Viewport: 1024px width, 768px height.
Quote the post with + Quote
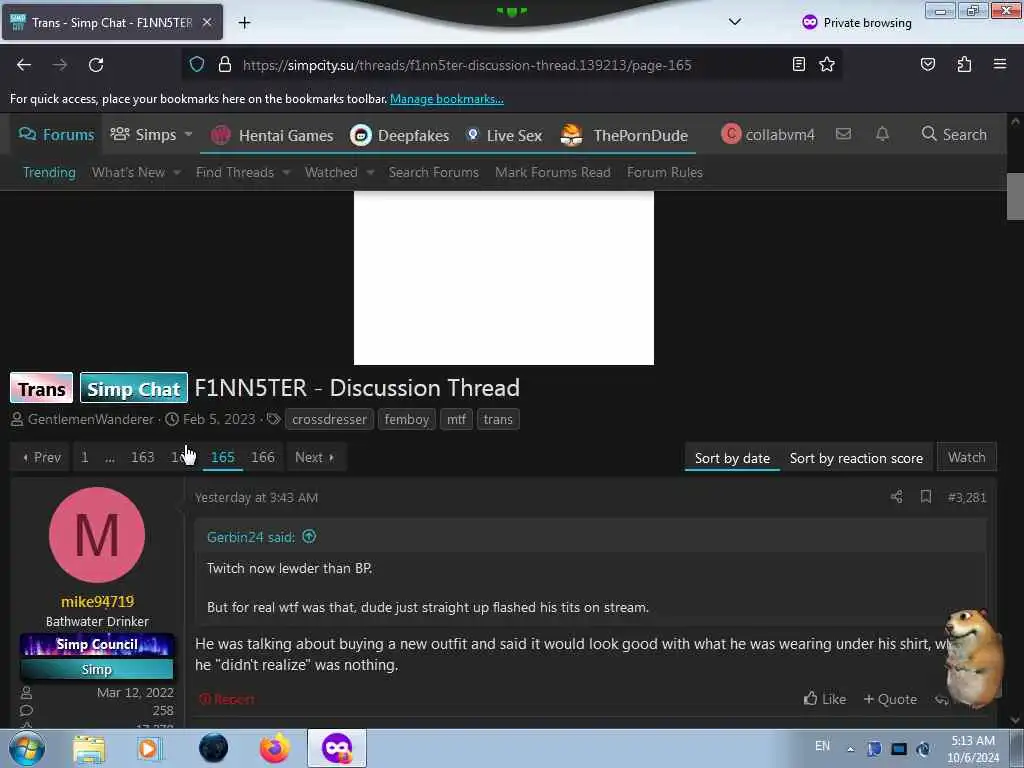point(890,699)
